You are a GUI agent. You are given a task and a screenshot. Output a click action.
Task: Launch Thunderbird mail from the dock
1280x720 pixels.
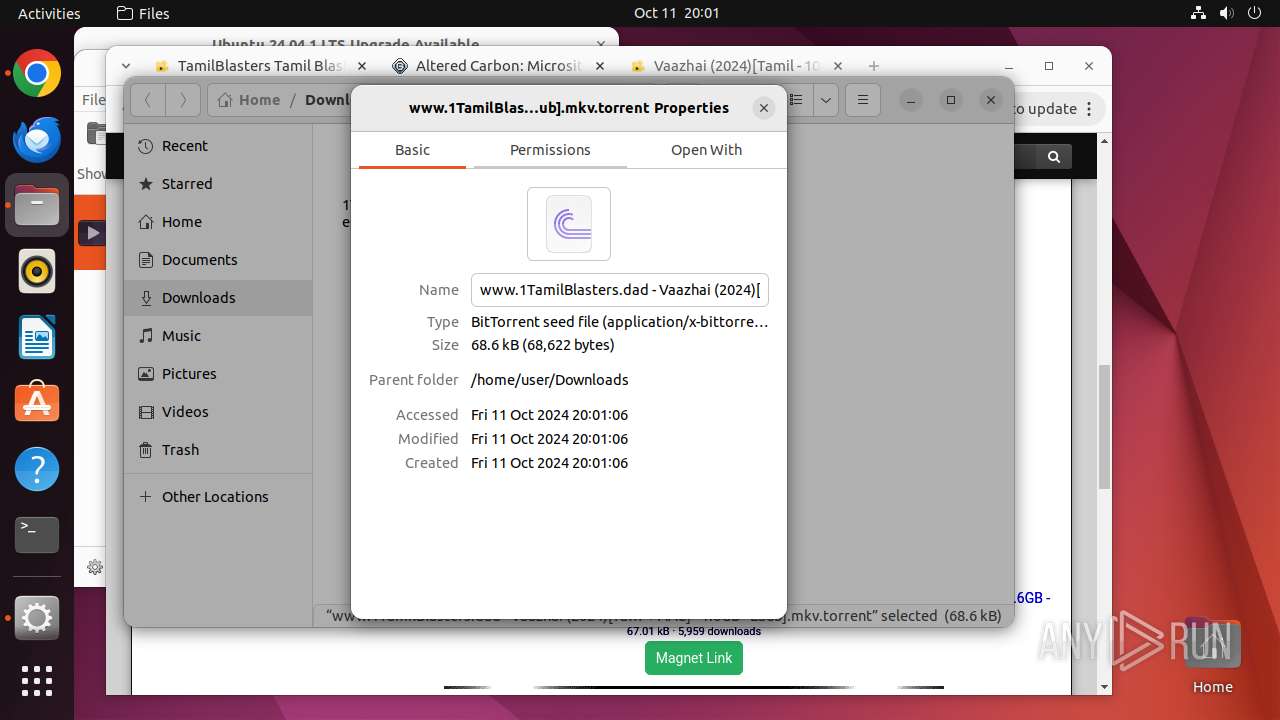tap(37, 140)
